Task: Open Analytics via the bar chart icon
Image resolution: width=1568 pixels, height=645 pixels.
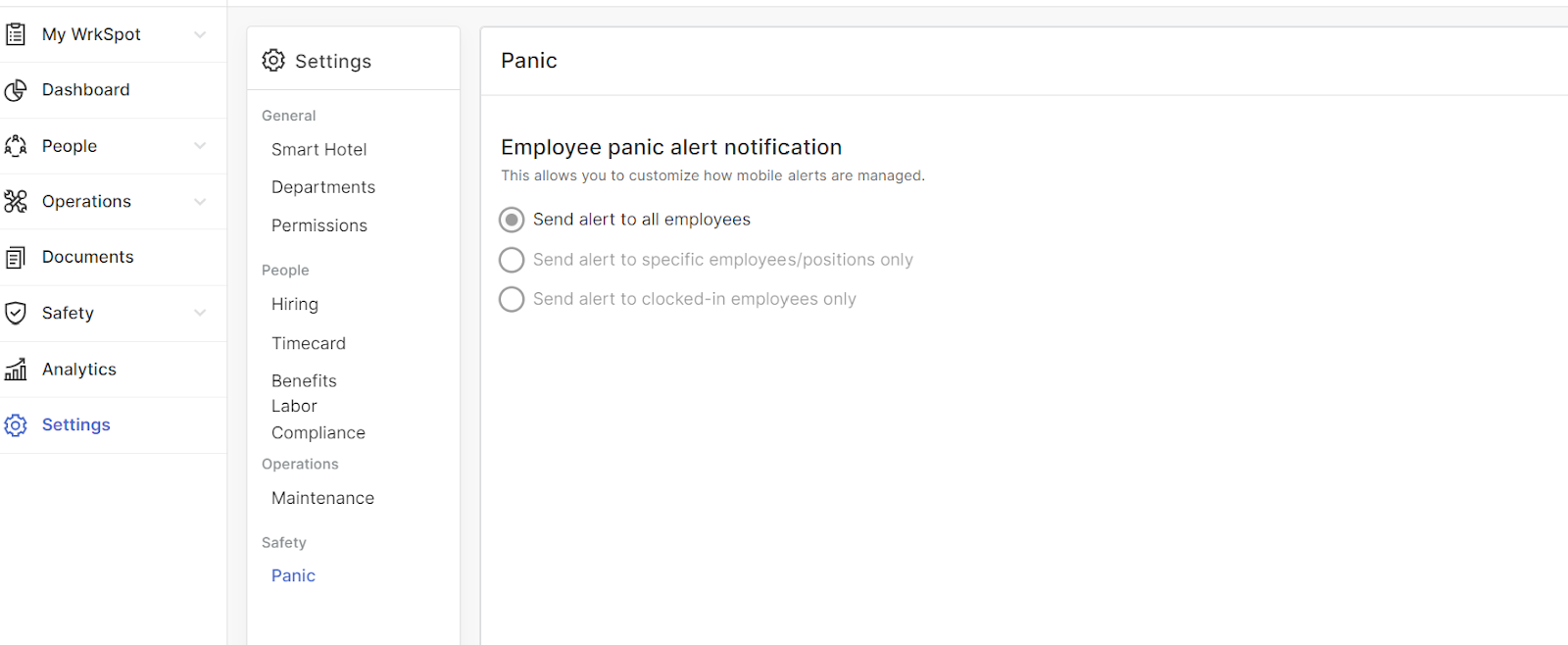Action: click(16, 369)
